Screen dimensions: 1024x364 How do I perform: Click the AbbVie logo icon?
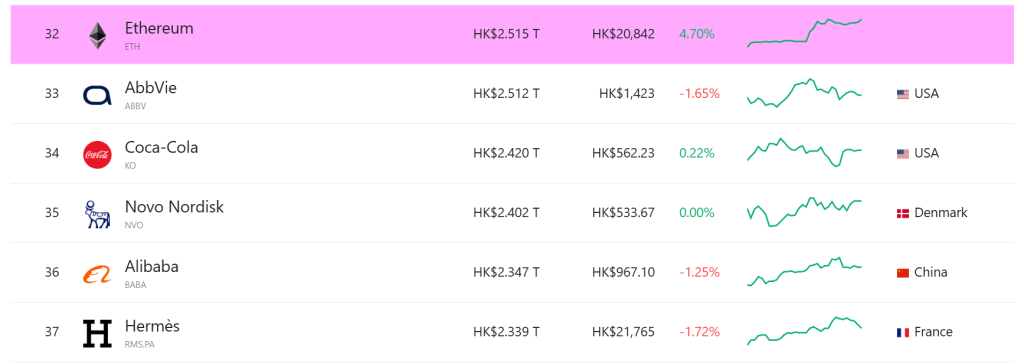coord(97,95)
